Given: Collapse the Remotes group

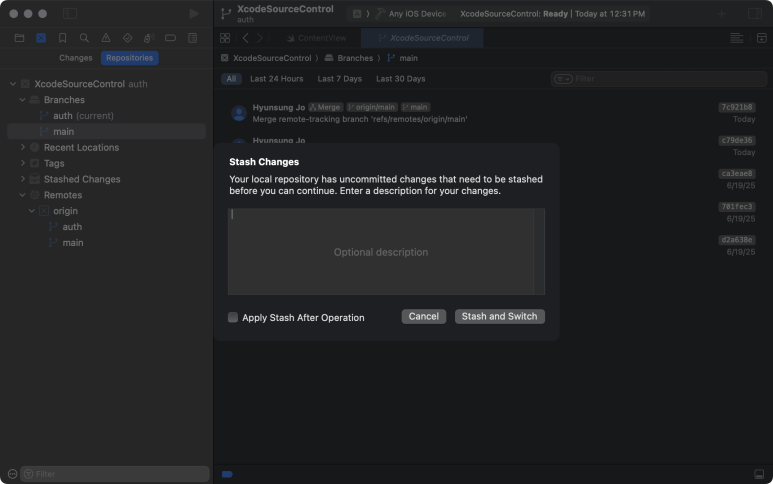Looking at the screenshot, I should 23,195.
